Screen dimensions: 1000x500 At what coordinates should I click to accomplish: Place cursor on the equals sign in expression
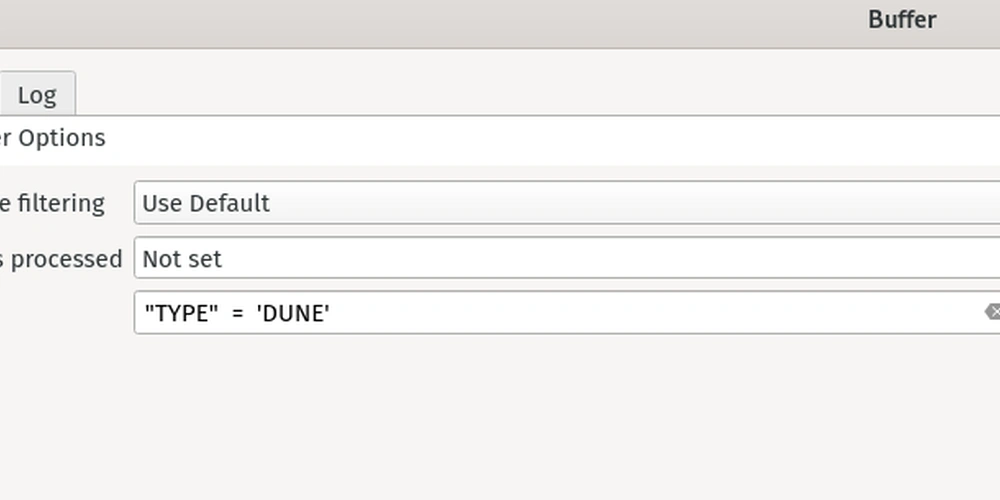[x=238, y=314]
